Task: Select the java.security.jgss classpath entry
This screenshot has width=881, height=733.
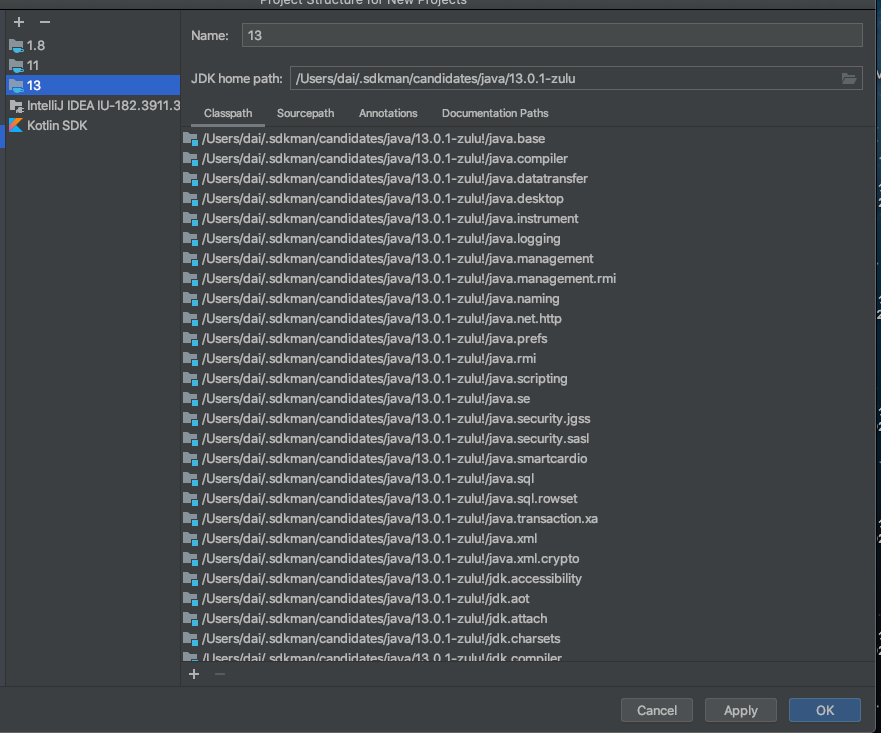Action: pos(528,418)
